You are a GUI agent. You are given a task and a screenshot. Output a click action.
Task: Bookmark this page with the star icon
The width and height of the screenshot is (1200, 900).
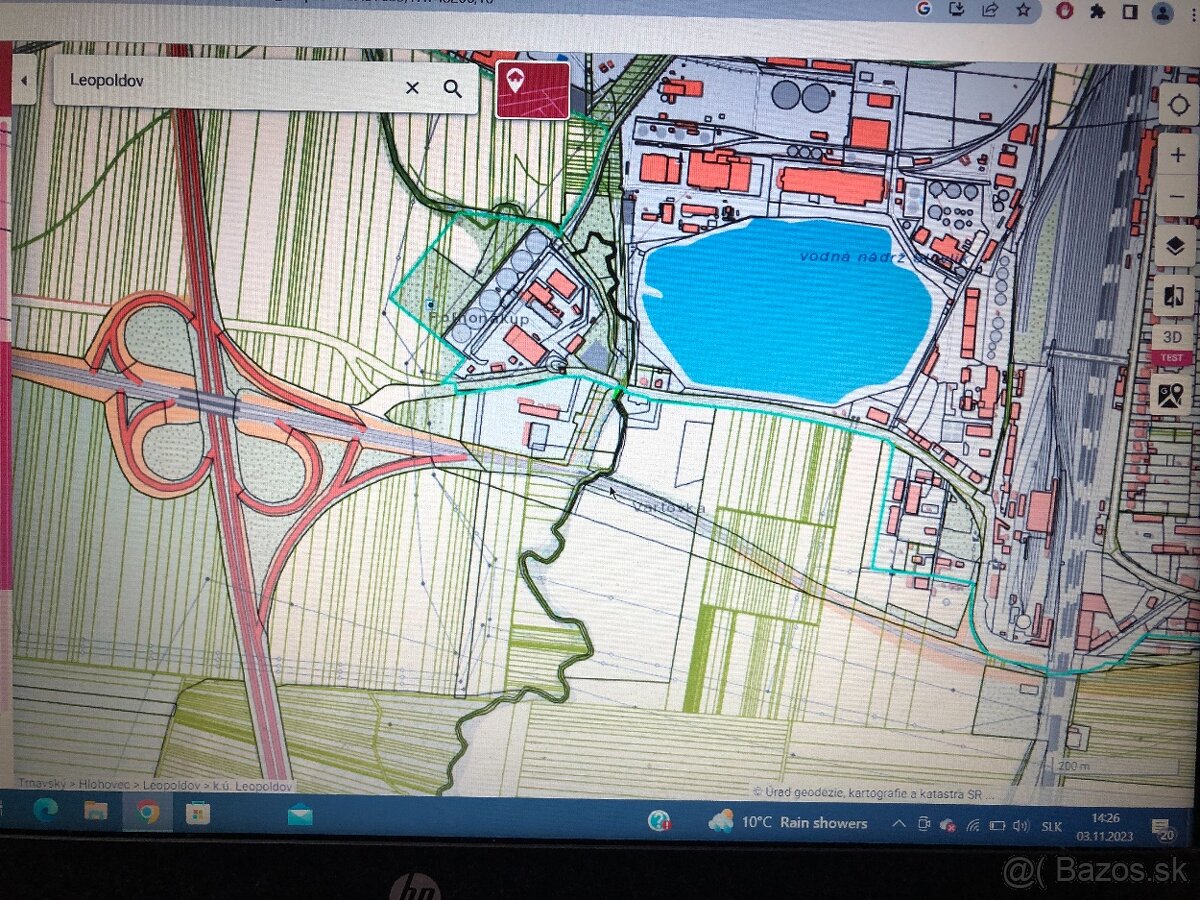coord(1023,10)
